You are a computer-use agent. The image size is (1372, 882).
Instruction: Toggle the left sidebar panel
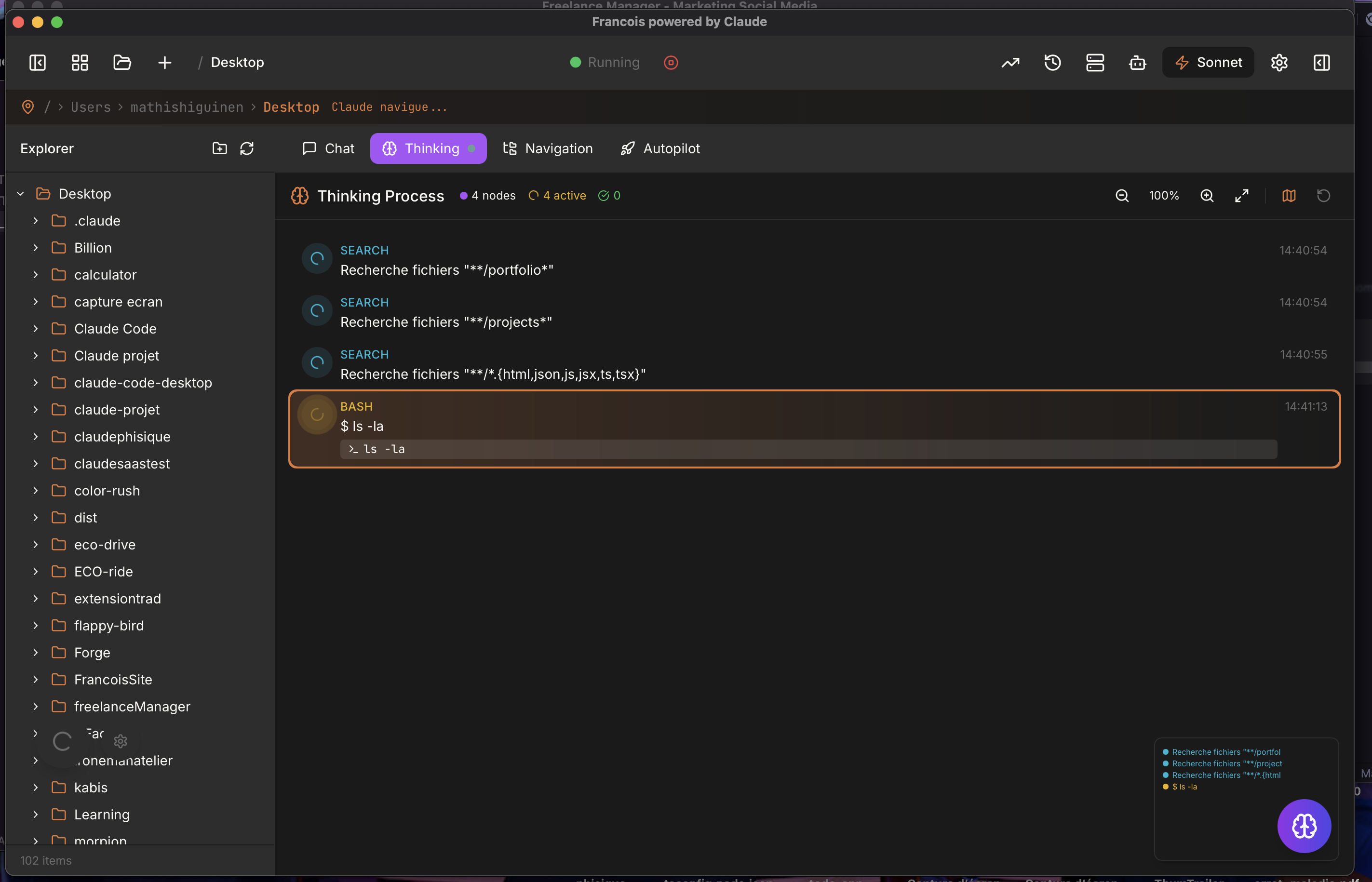click(x=37, y=63)
